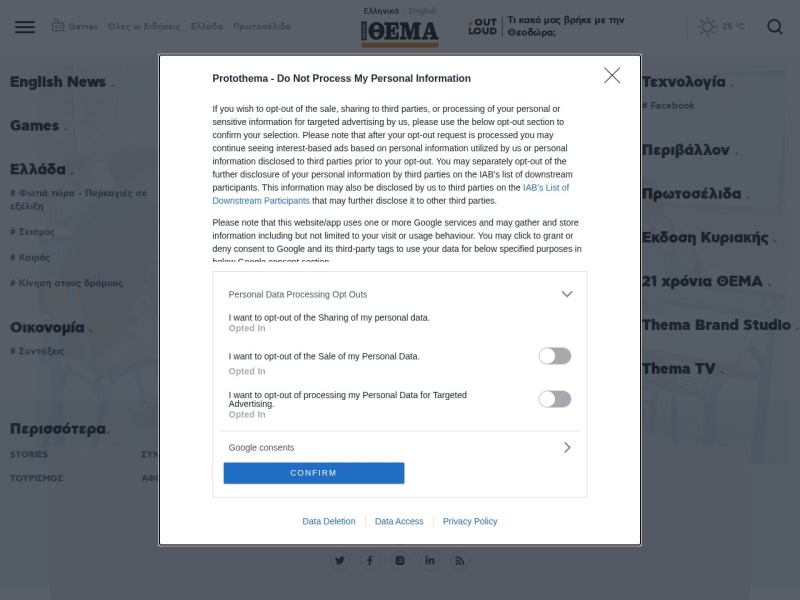Toggle opt-out of Sale of Personal Data
This screenshot has height=600, width=800.
pyautogui.click(x=555, y=356)
